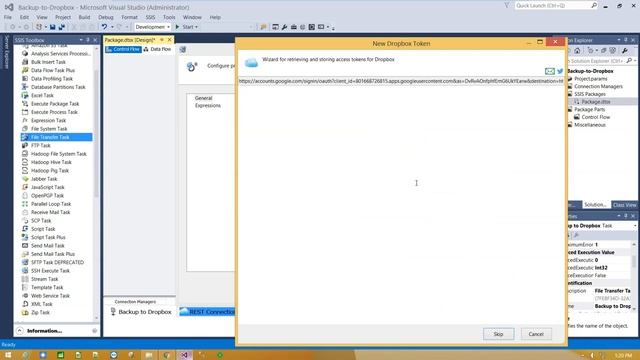Click the JavaScript Task icon in toolbox
The image size is (640, 360).
coord(25,187)
